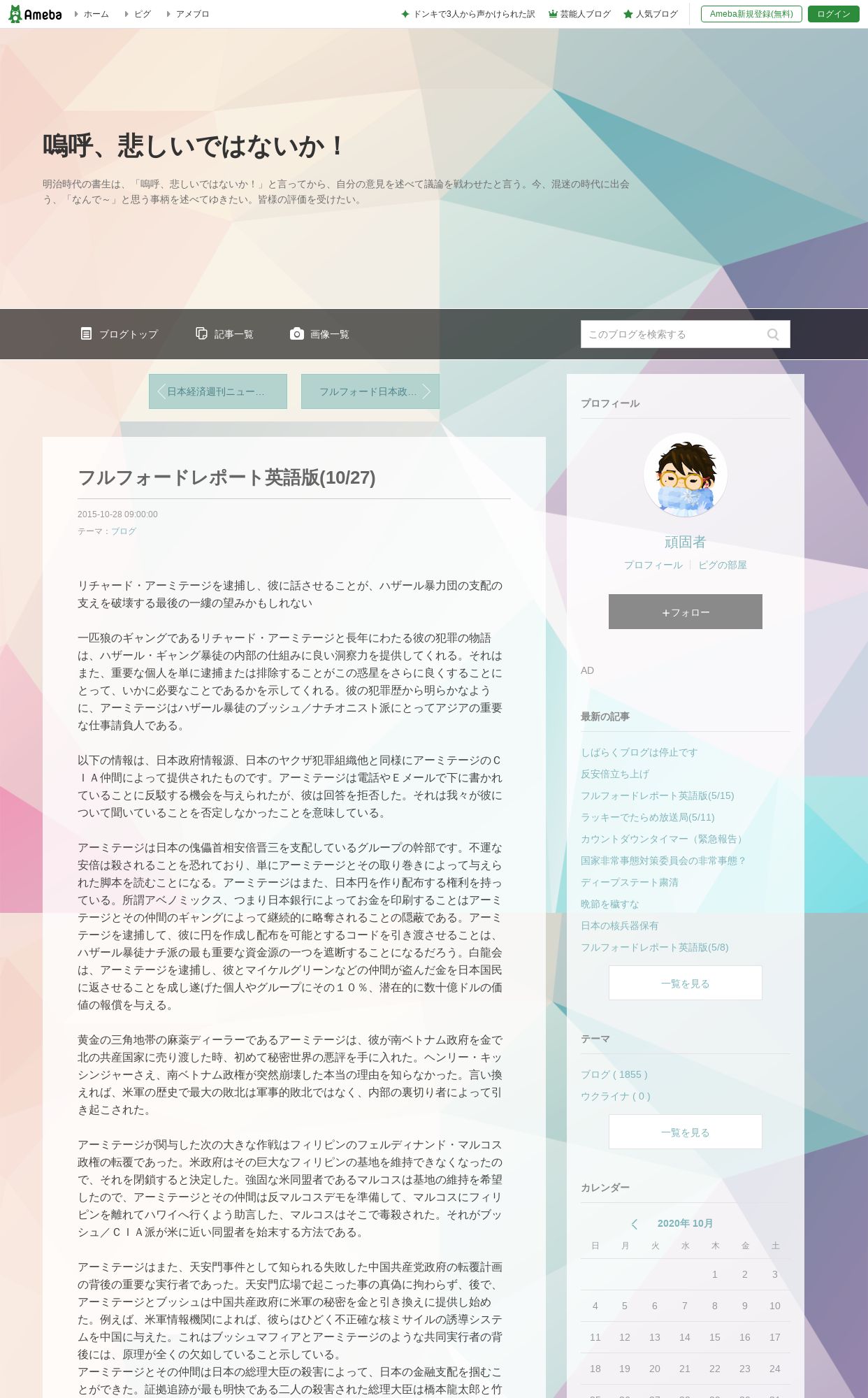Click the blog title 嗚呼、悲しいではないか！

click(x=196, y=145)
